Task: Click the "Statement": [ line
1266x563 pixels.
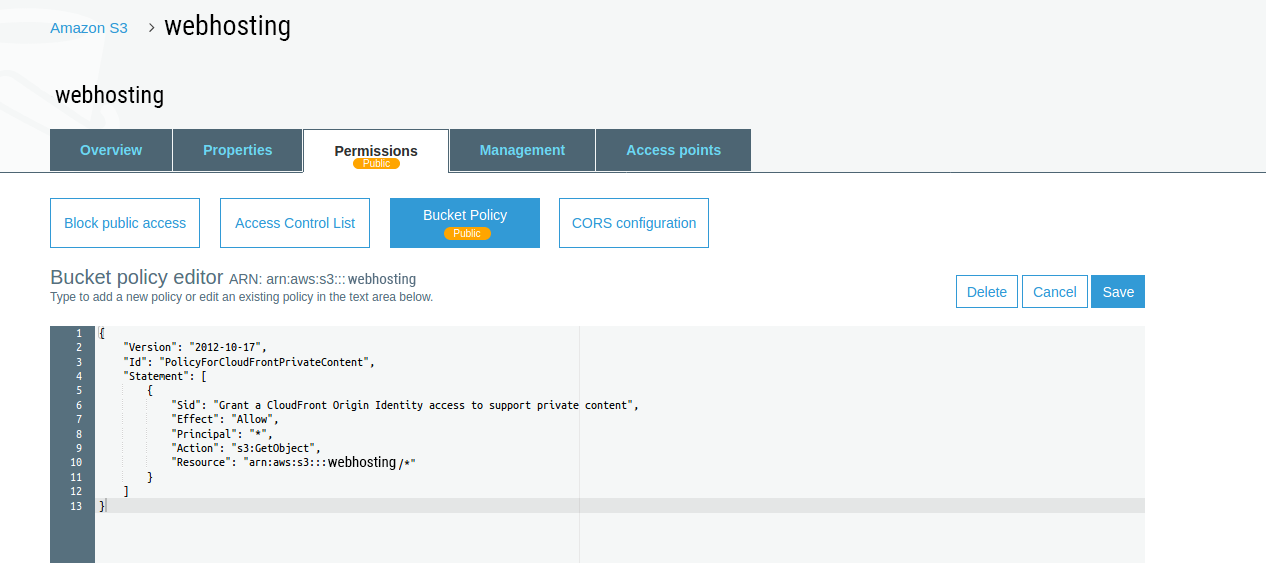Action: [x=164, y=376]
